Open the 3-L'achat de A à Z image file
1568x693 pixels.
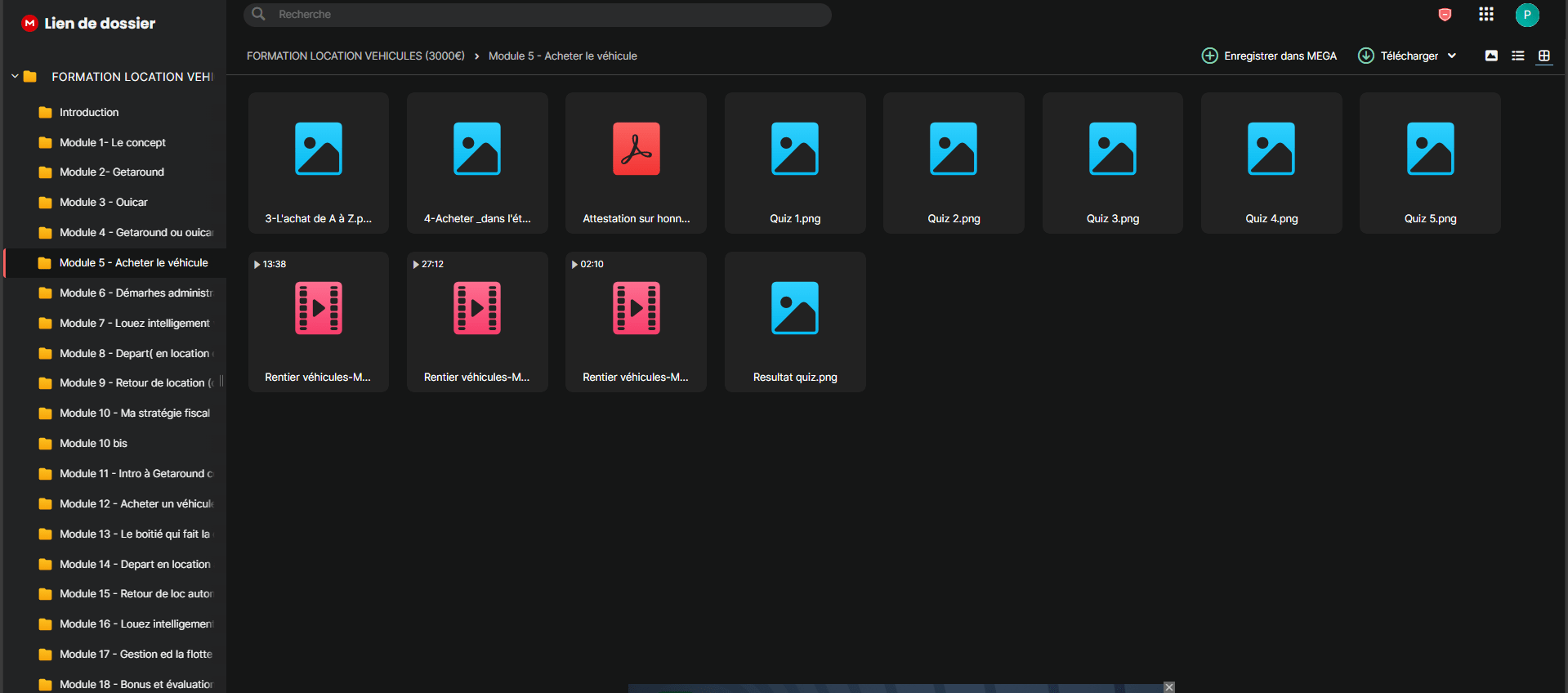pyautogui.click(x=319, y=163)
